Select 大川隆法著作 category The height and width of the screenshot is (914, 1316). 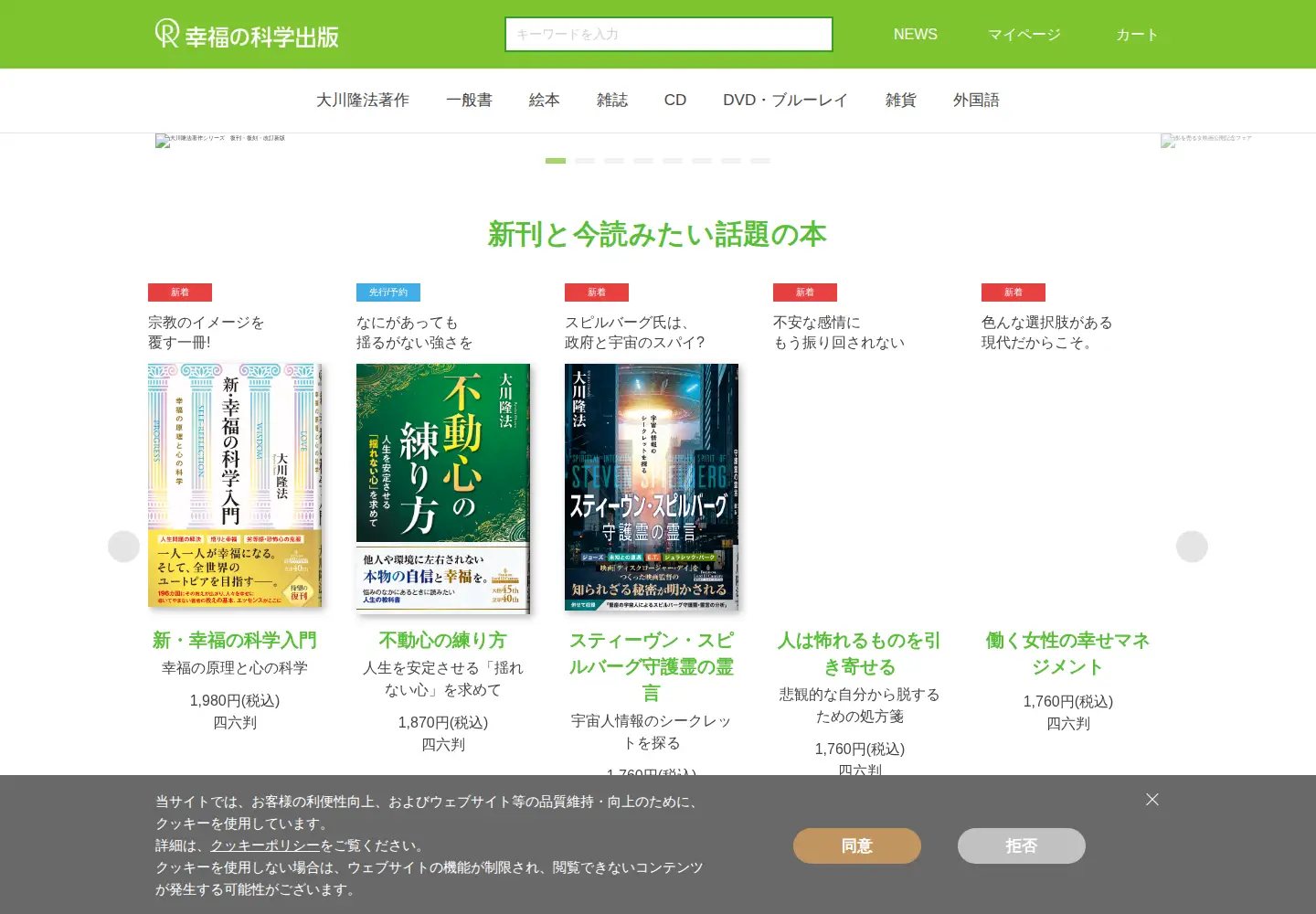pos(363,100)
